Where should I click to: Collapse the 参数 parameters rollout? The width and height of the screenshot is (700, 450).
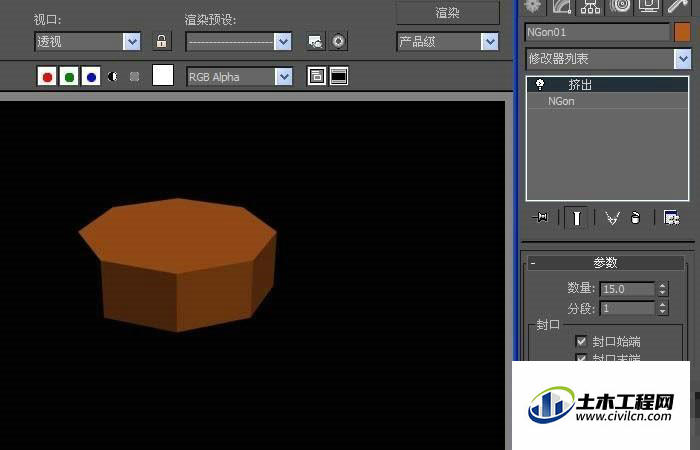click(x=606, y=263)
